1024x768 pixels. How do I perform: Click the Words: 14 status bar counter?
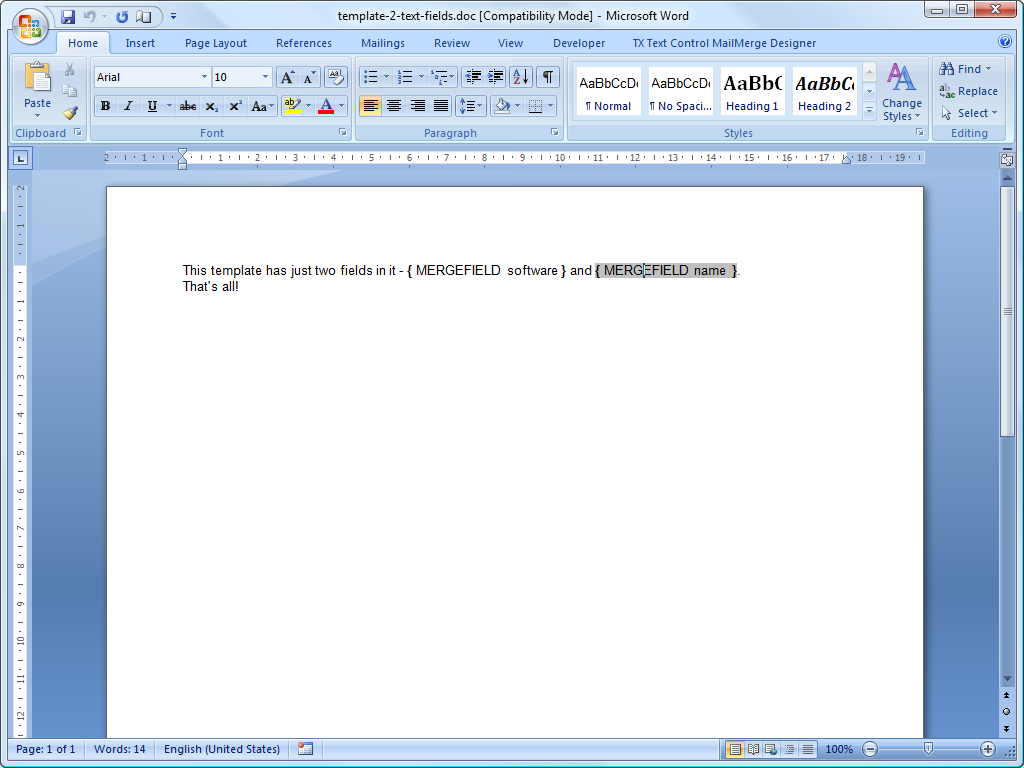pyautogui.click(x=119, y=749)
